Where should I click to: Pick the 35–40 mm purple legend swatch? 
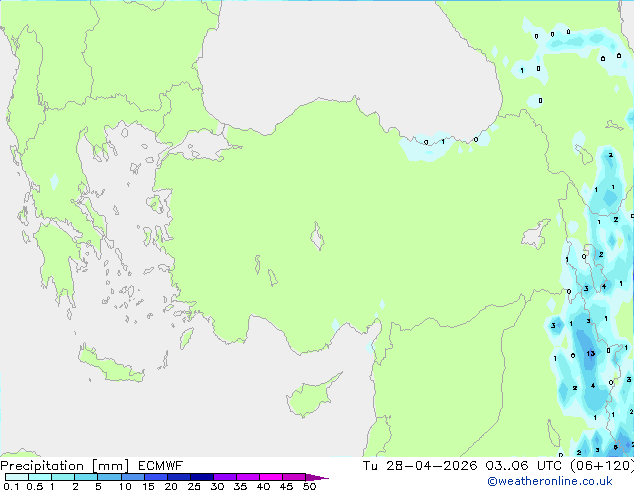coord(248,477)
